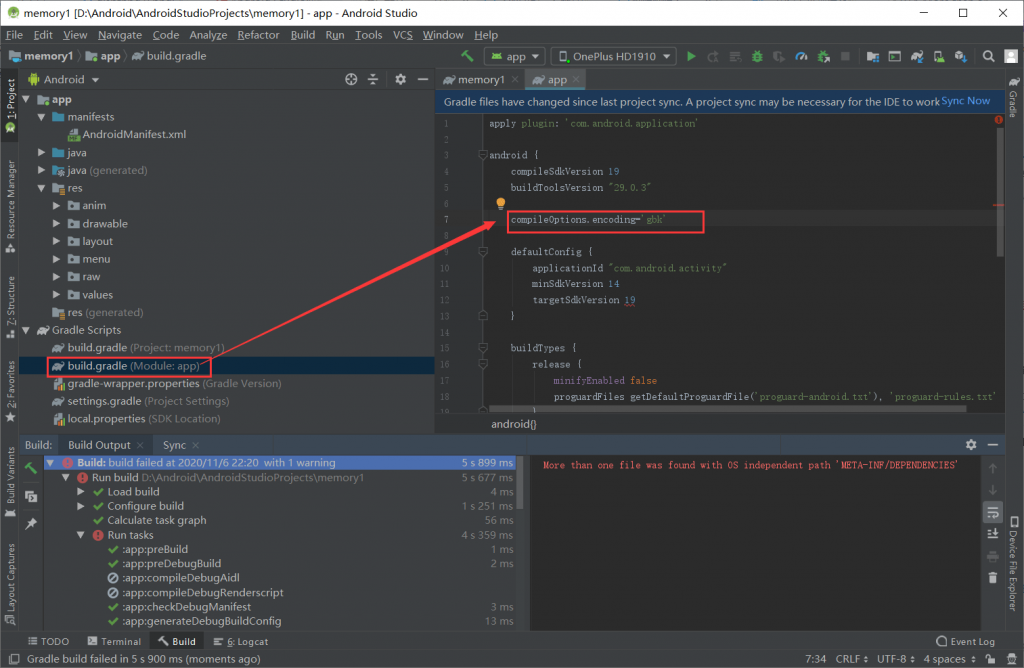Image resolution: width=1024 pixels, height=668 pixels.
Task: Open the Terminal tool window
Action: (x=114, y=642)
